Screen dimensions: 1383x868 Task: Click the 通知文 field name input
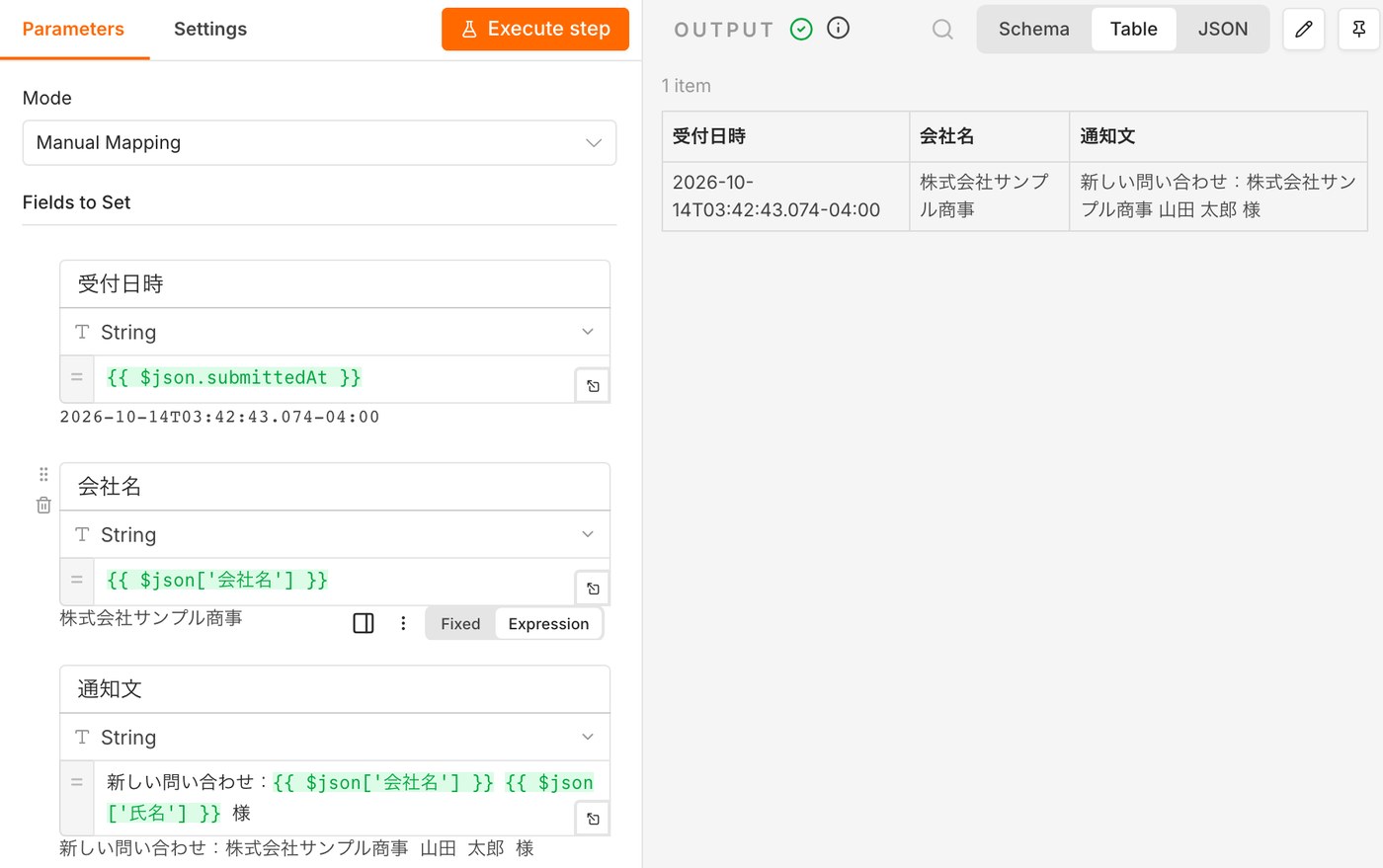pos(335,689)
